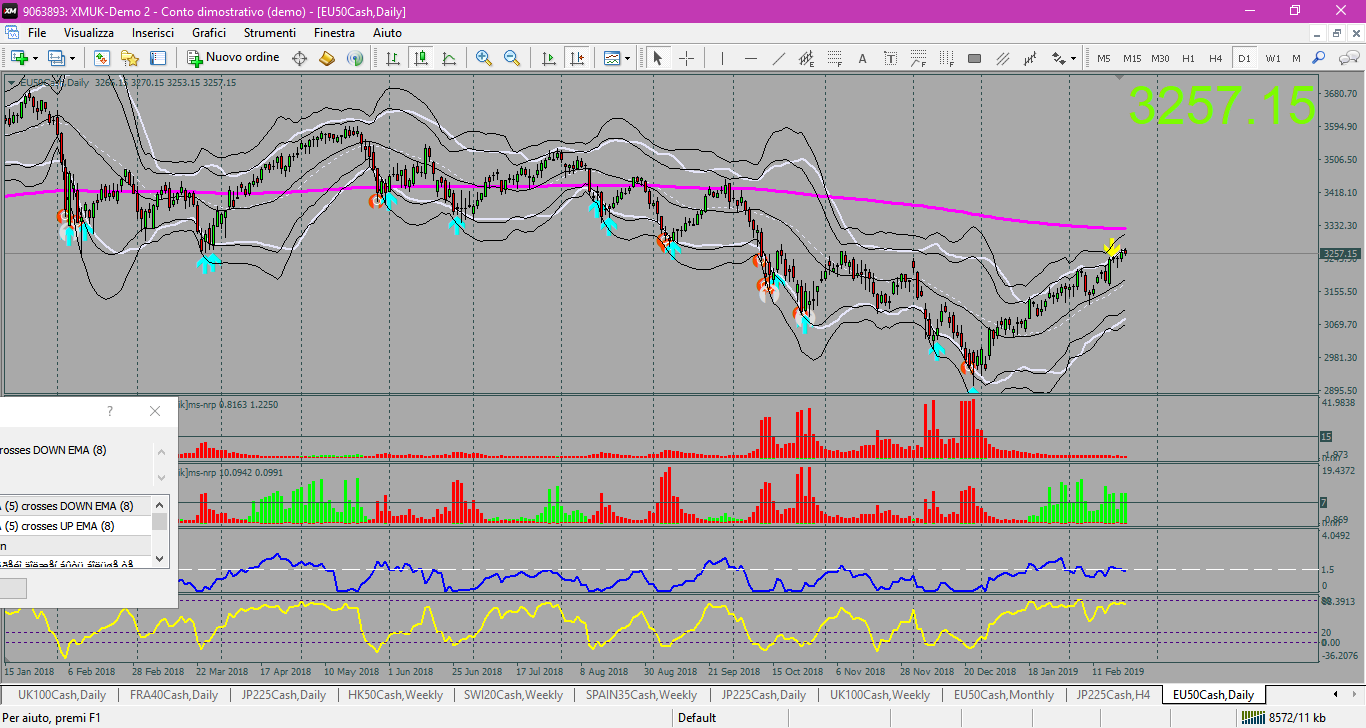Switch to FRA40Cash,Daily chart tab
Image resolution: width=1366 pixels, height=728 pixels.
(173, 695)
